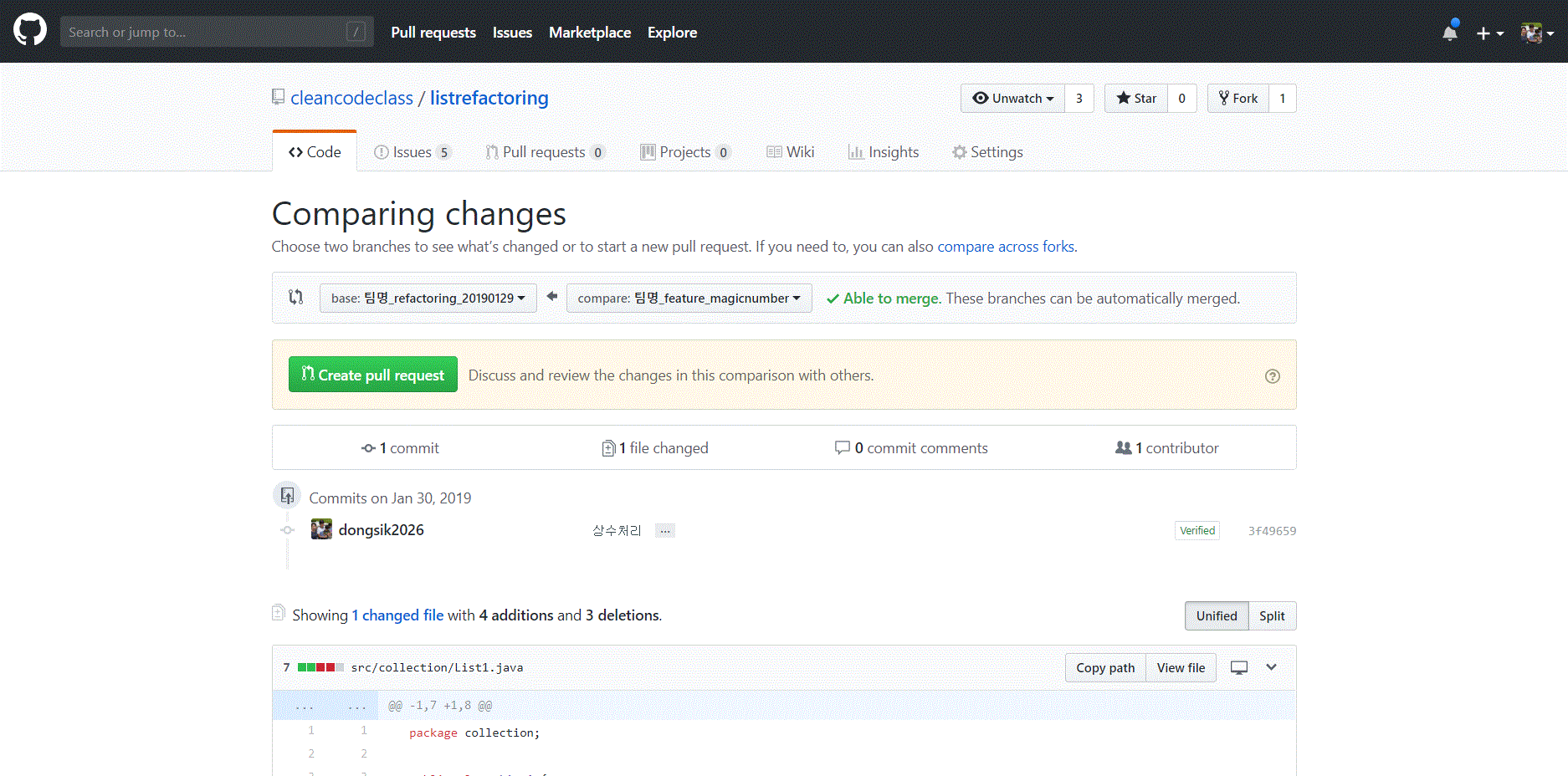Expand commit message with the ellipsis icon
Image resolution: width=1568 pixels, height=776 pixels.
(x=664, y=530)
